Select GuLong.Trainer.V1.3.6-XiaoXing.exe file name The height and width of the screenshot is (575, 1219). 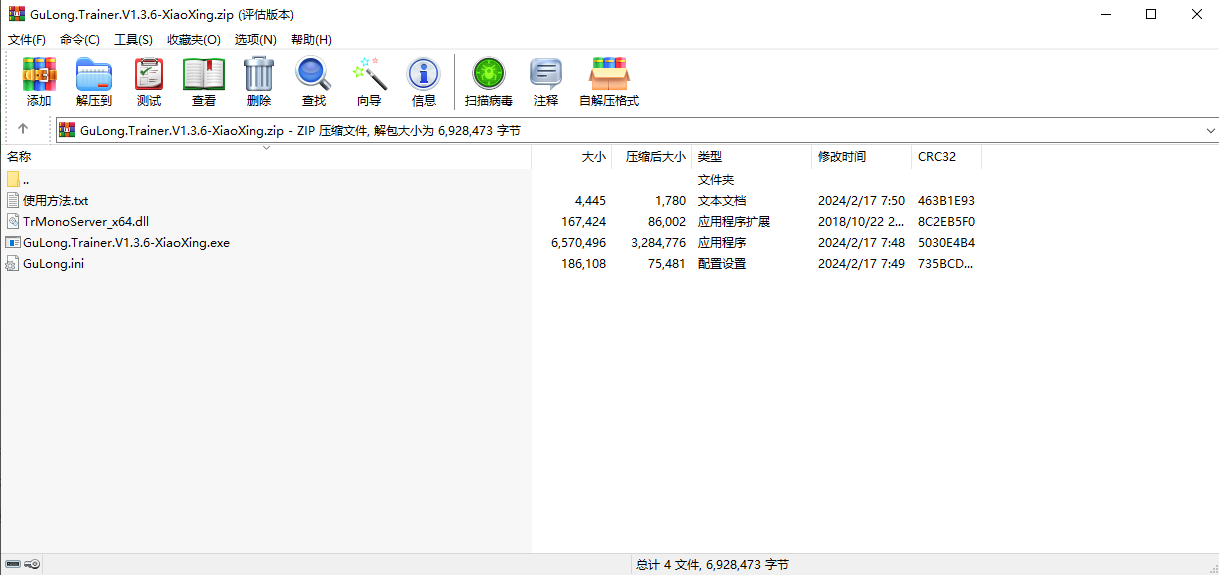pos(126,243)
